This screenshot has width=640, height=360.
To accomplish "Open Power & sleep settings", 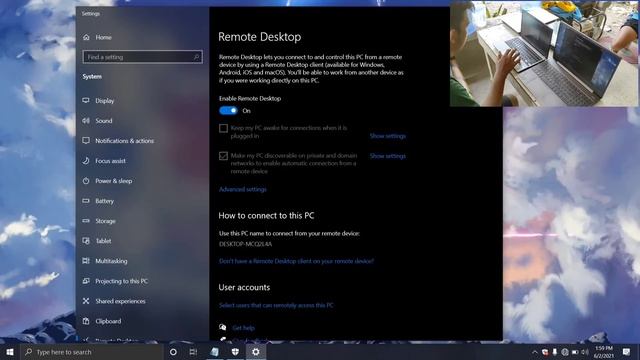I will (107, 181).
